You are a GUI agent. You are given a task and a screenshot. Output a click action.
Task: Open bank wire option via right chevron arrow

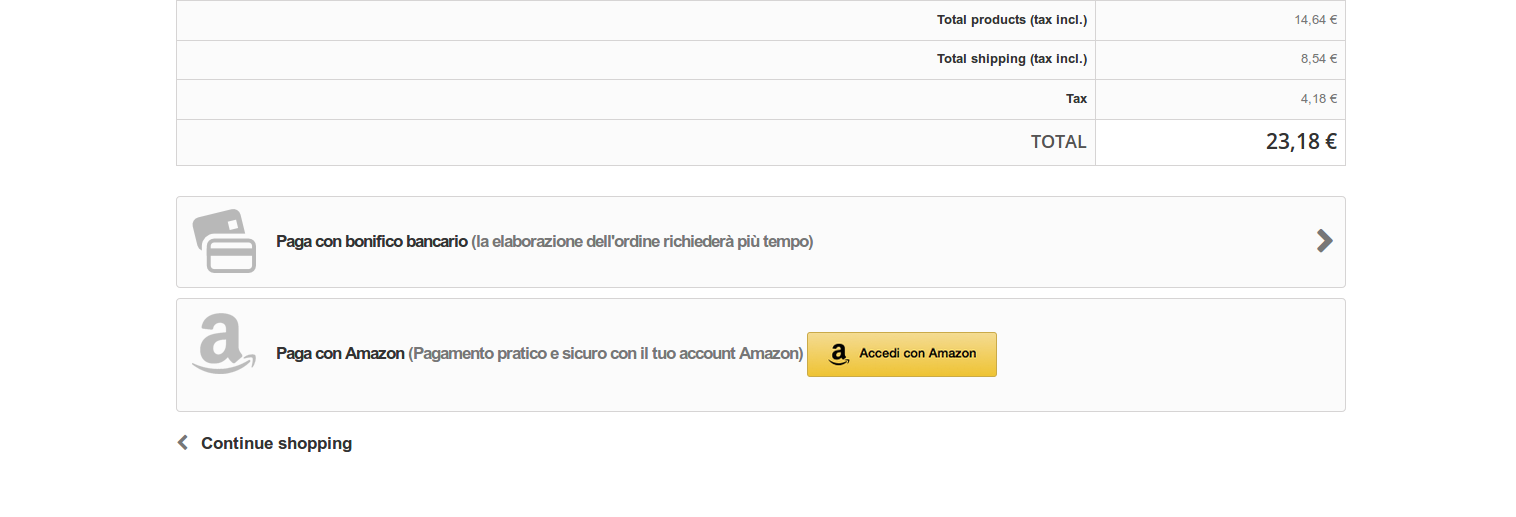pyautogui.click(x=1324, y=240)
